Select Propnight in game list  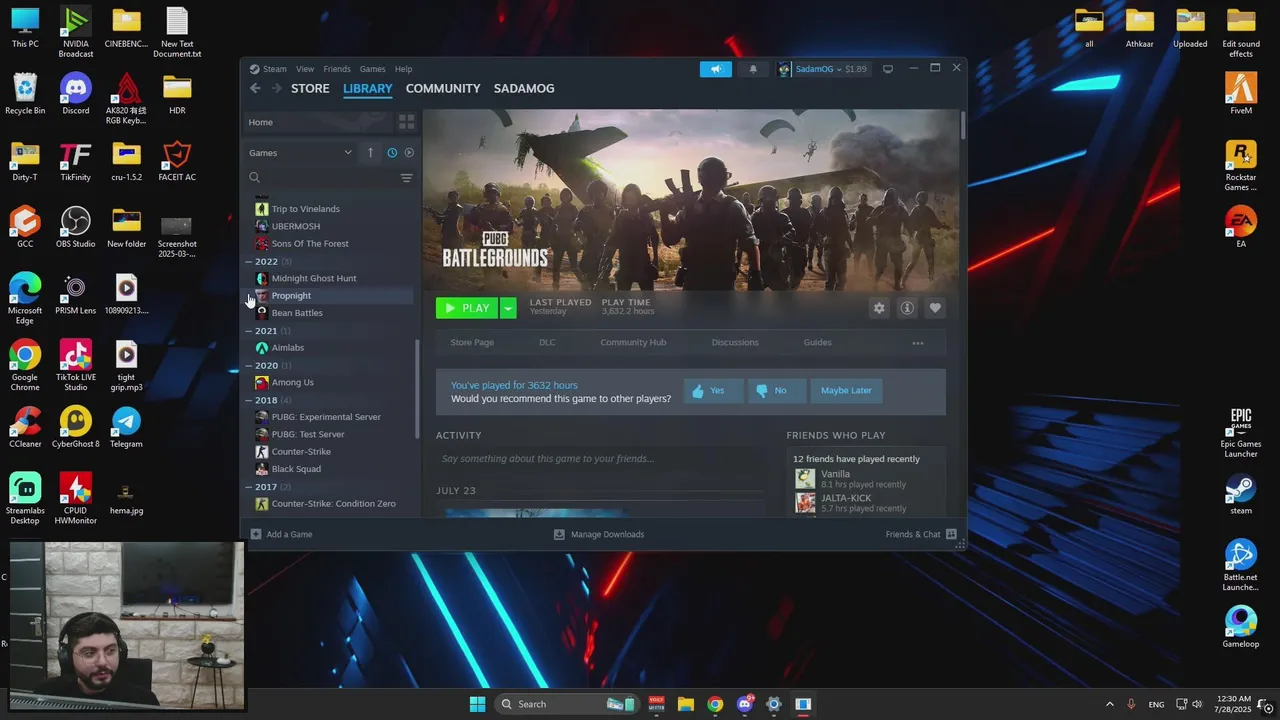(333, 296)
